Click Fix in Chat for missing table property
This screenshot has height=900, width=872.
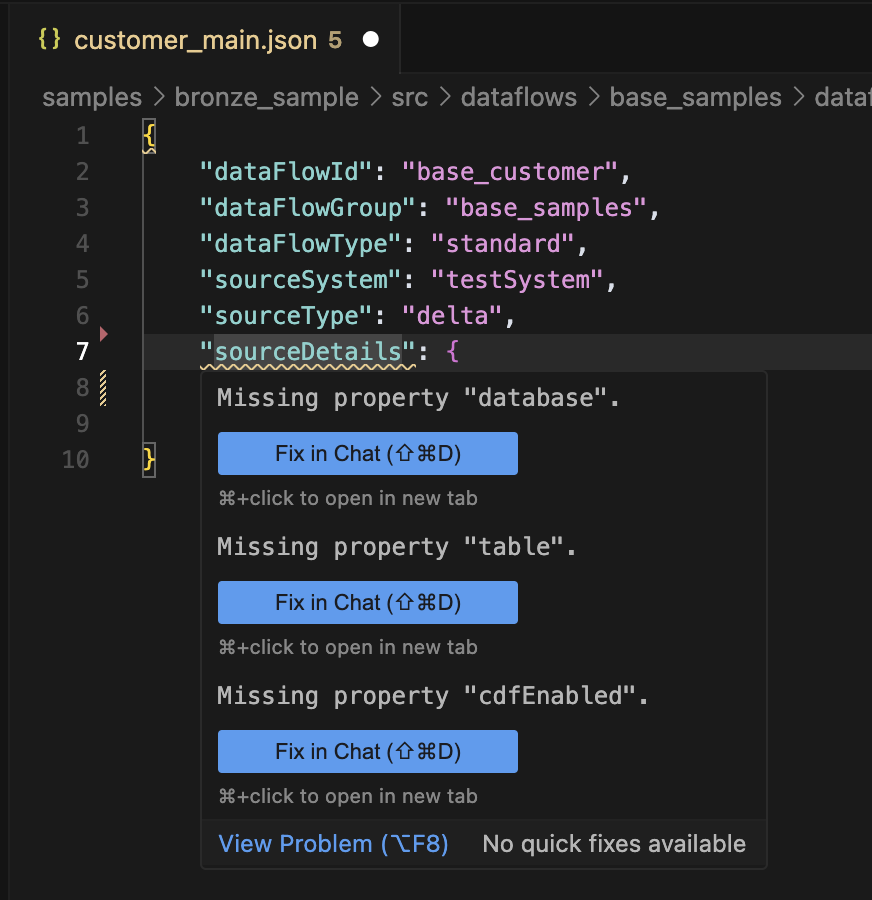(367, 602)
